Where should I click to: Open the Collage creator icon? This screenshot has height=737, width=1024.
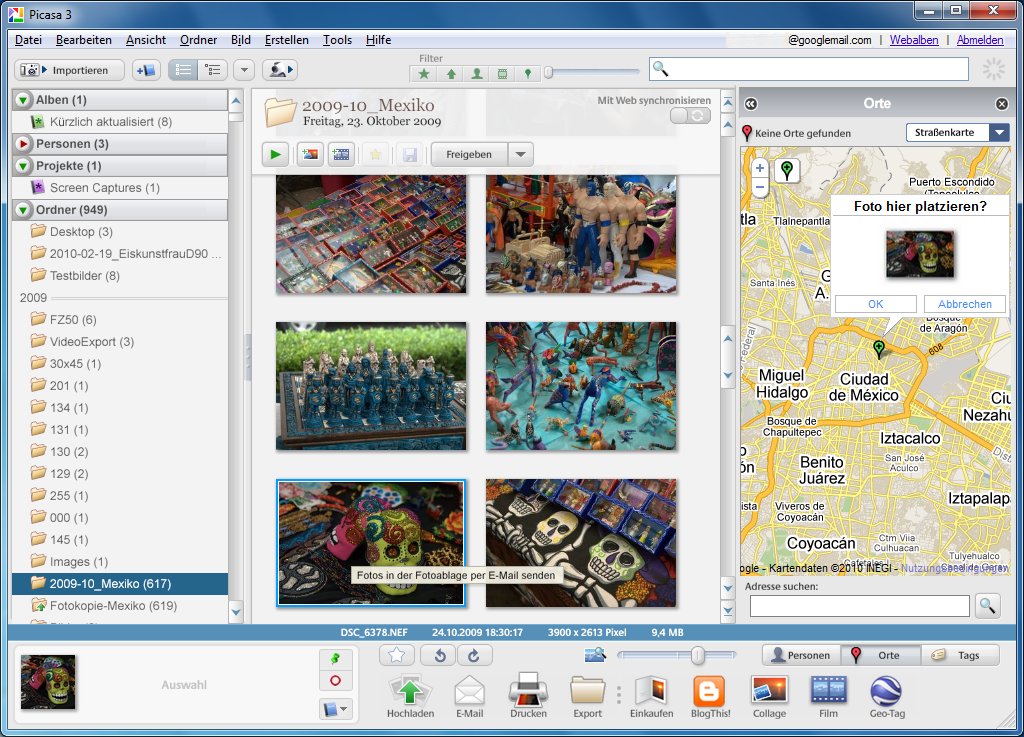click(769, 691)
